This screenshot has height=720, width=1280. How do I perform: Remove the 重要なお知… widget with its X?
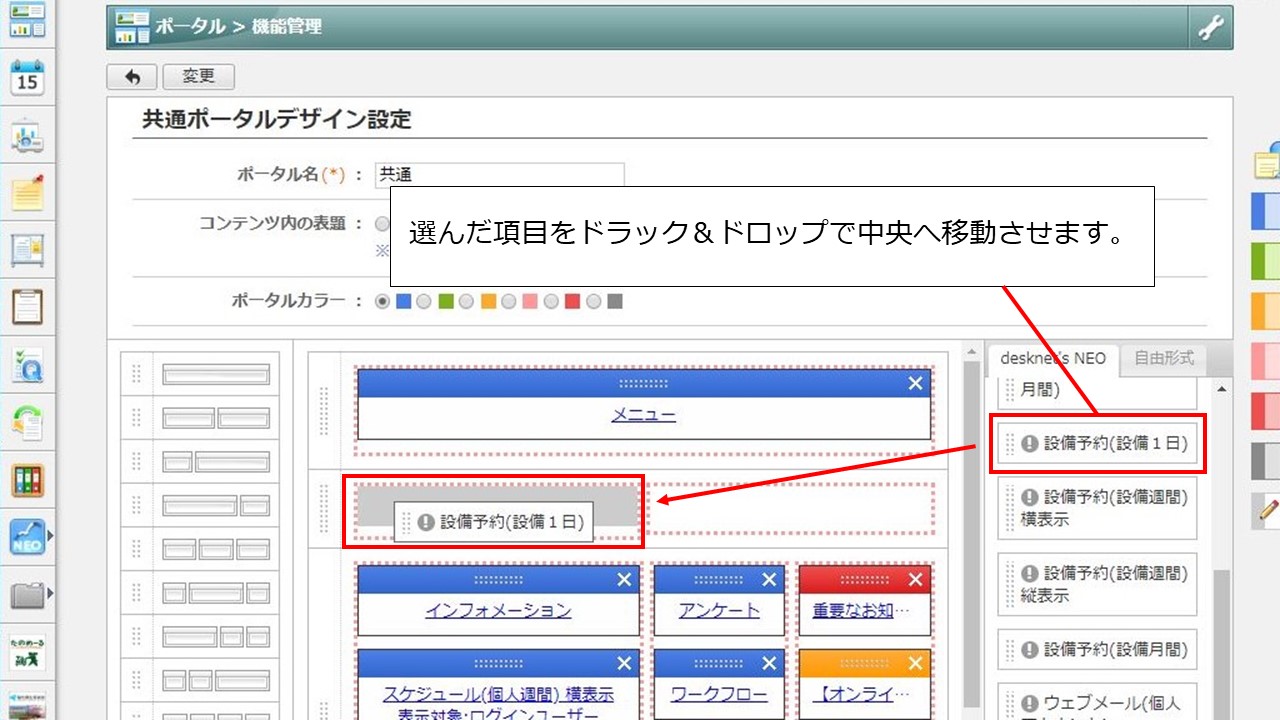[915, 580]
